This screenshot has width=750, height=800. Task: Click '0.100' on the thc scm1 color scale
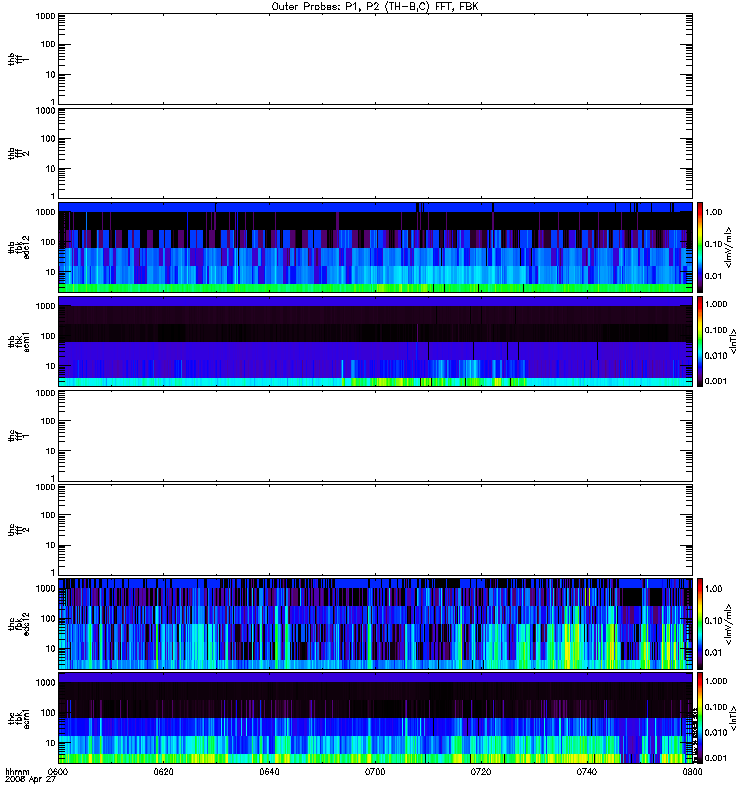click(x=716, y=707)
